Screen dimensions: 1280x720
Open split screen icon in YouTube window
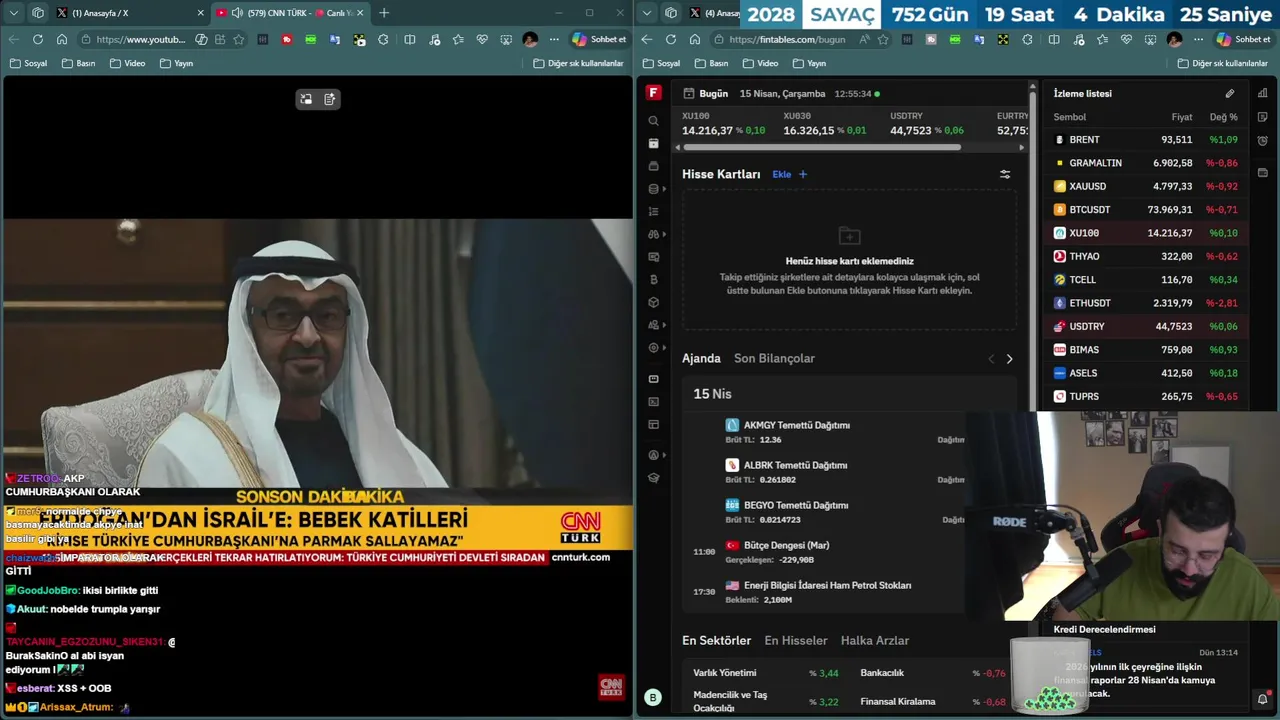point(410,39)
